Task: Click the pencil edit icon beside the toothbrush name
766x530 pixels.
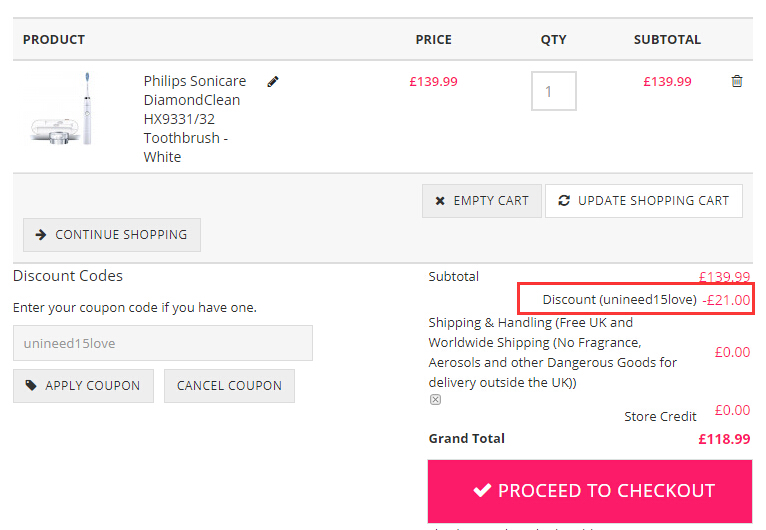Action: tap(273, 82)
